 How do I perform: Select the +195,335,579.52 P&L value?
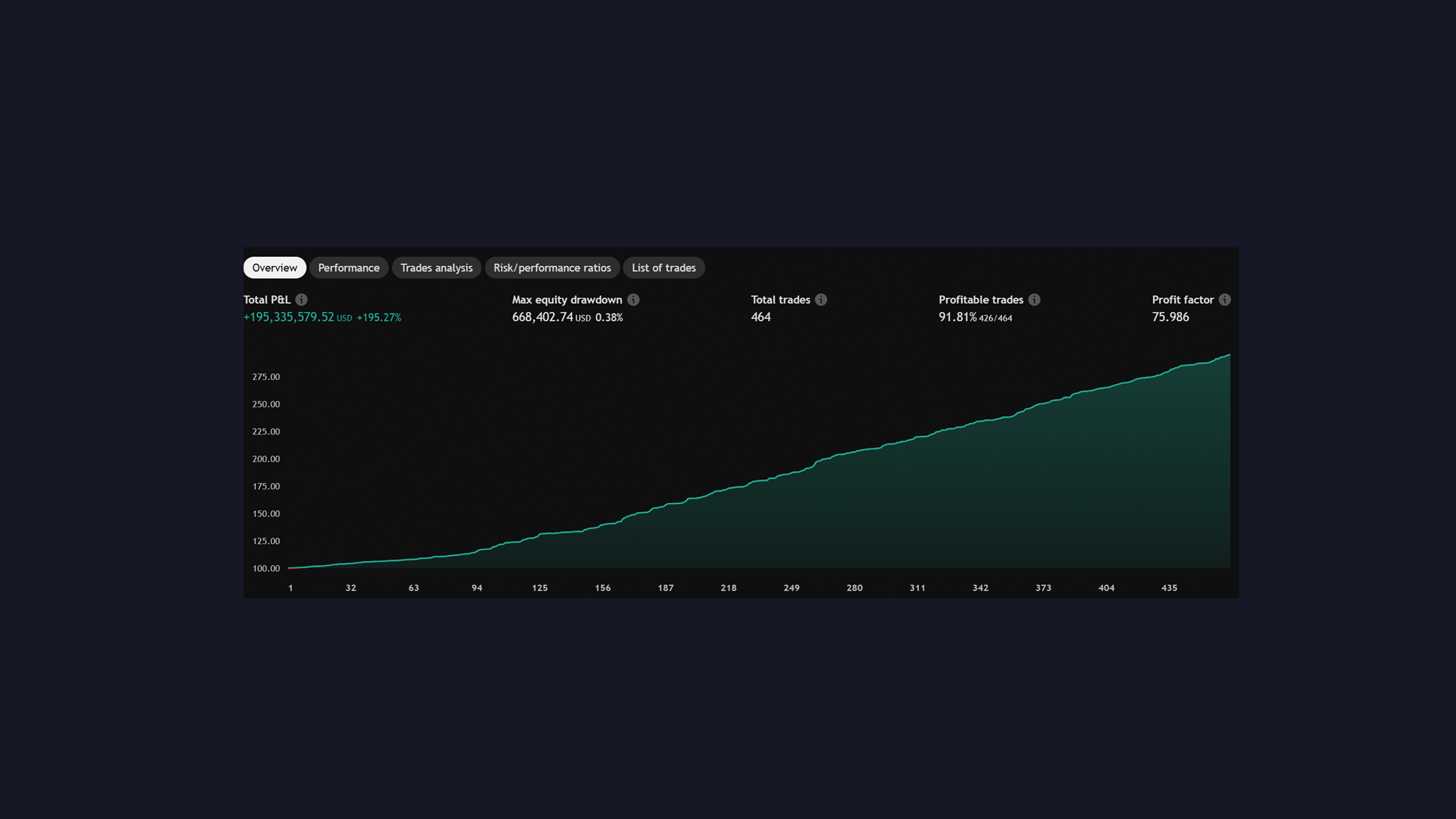[x=289, y=317]
